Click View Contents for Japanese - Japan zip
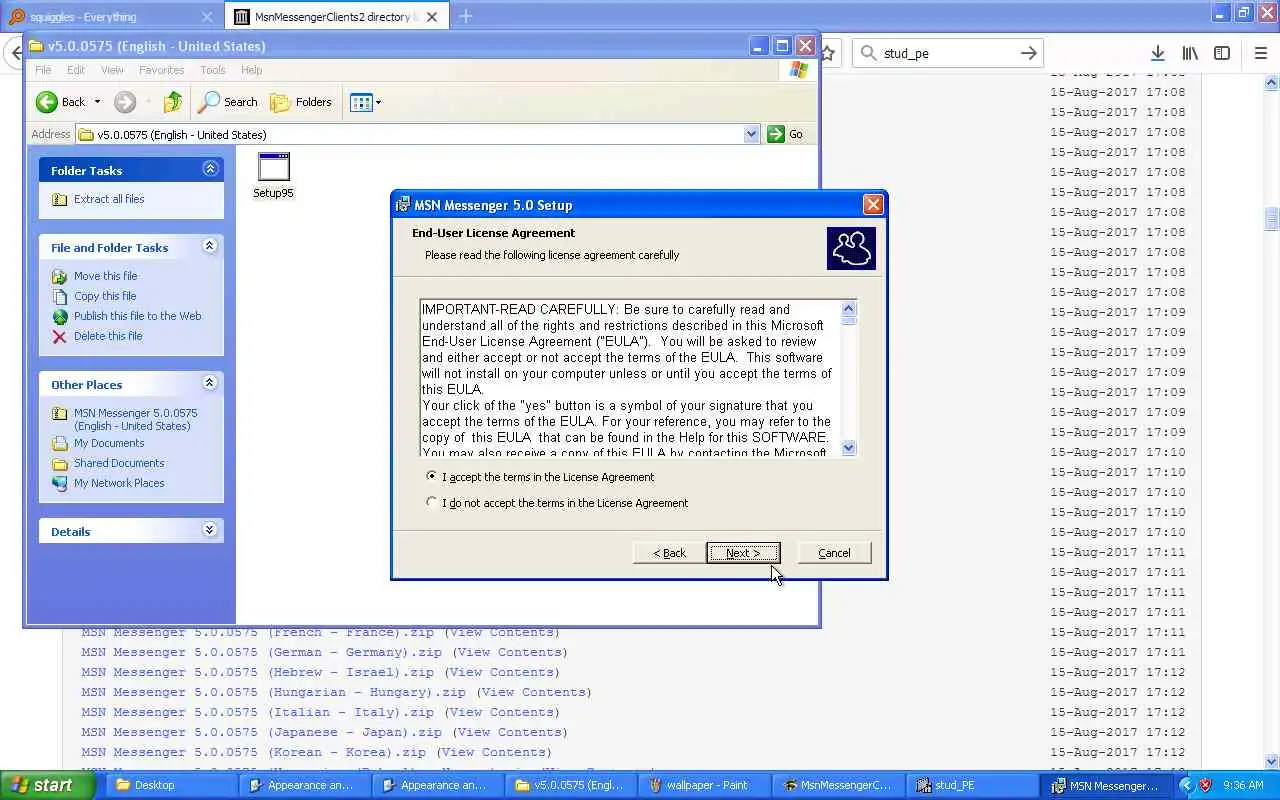 [x=509, y=732]
